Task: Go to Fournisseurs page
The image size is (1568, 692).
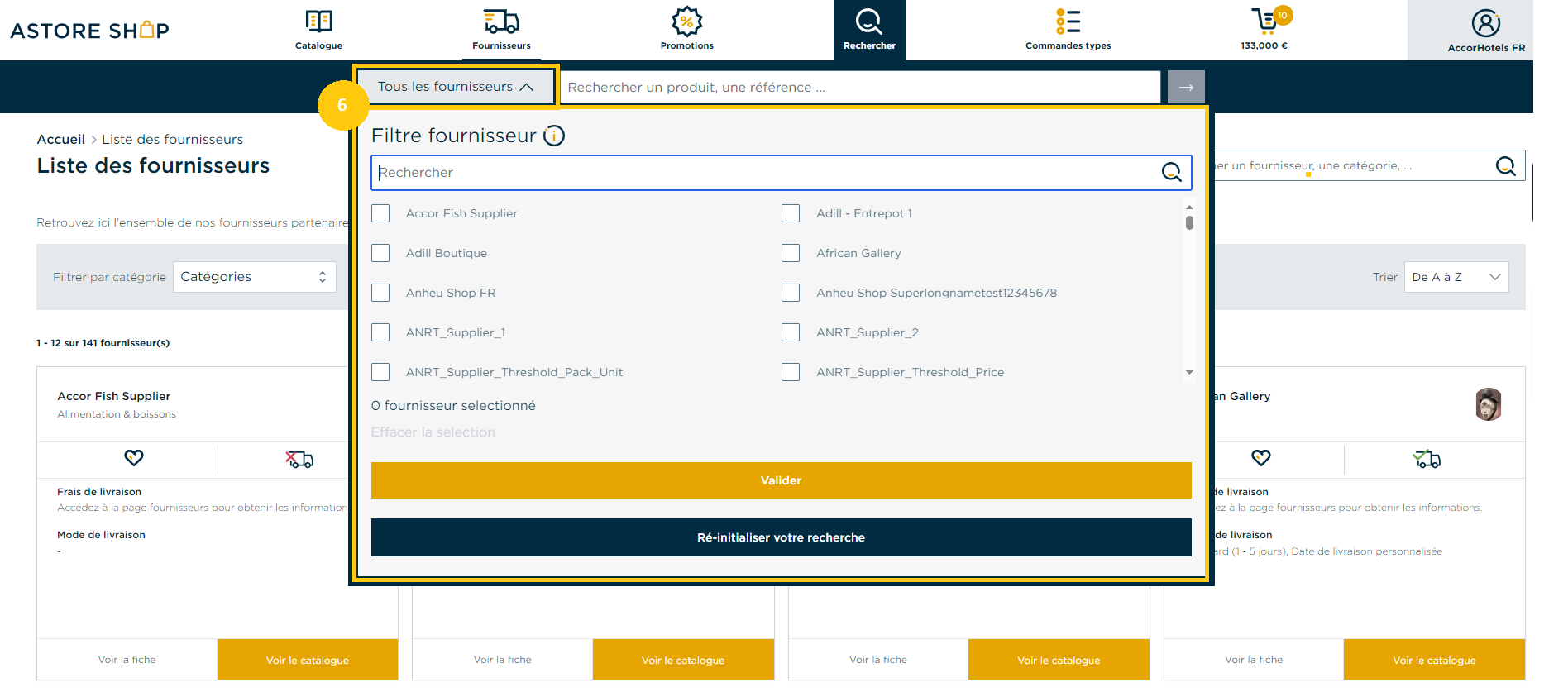Action: click(501, 30)
